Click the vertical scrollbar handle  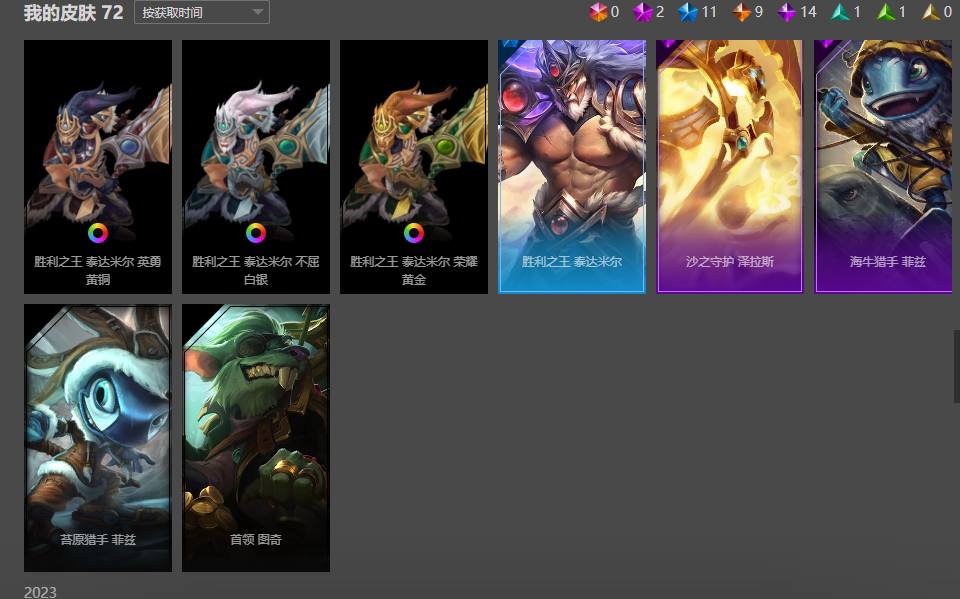956,366
